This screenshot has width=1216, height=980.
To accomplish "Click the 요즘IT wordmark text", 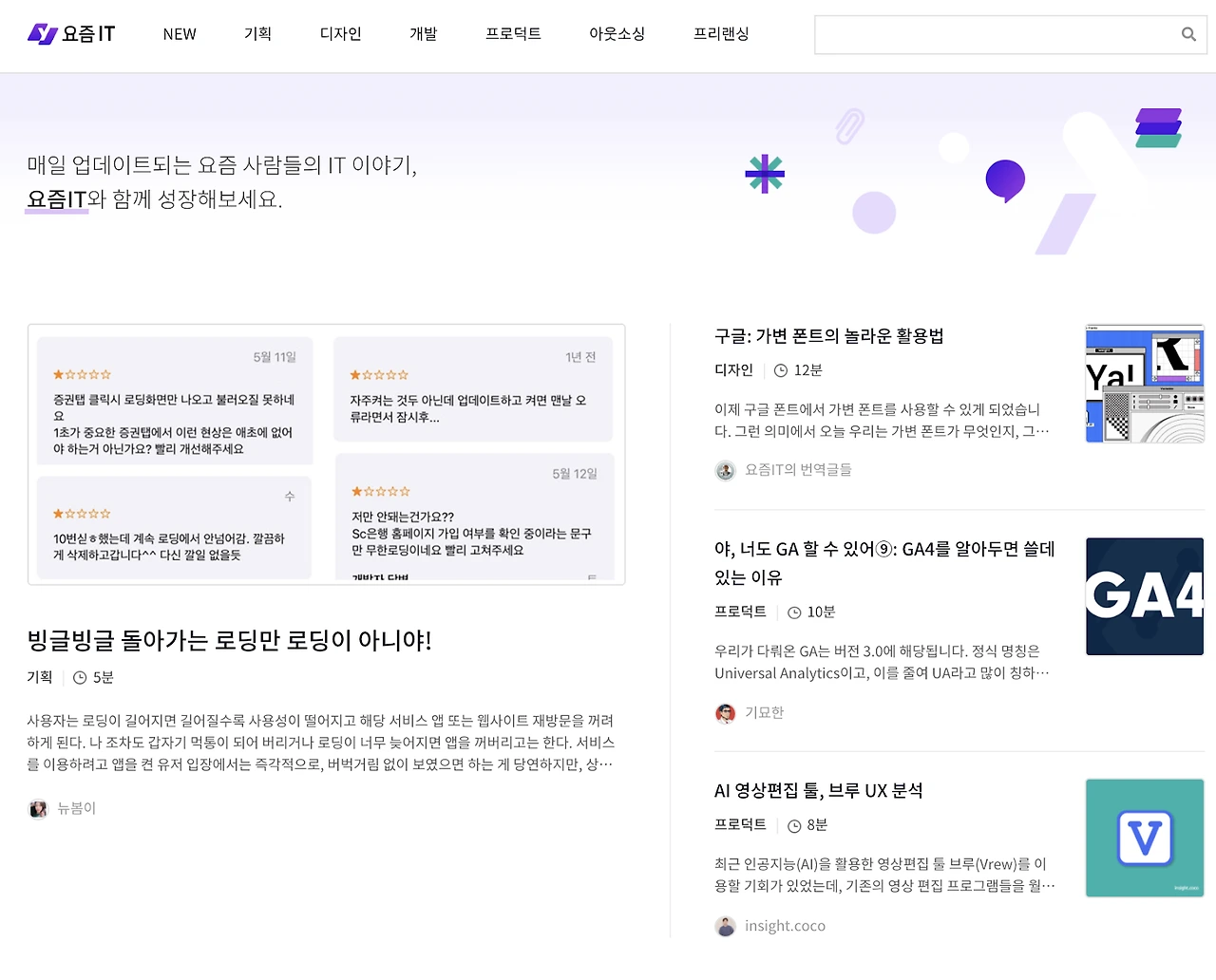I will point(88,34).
